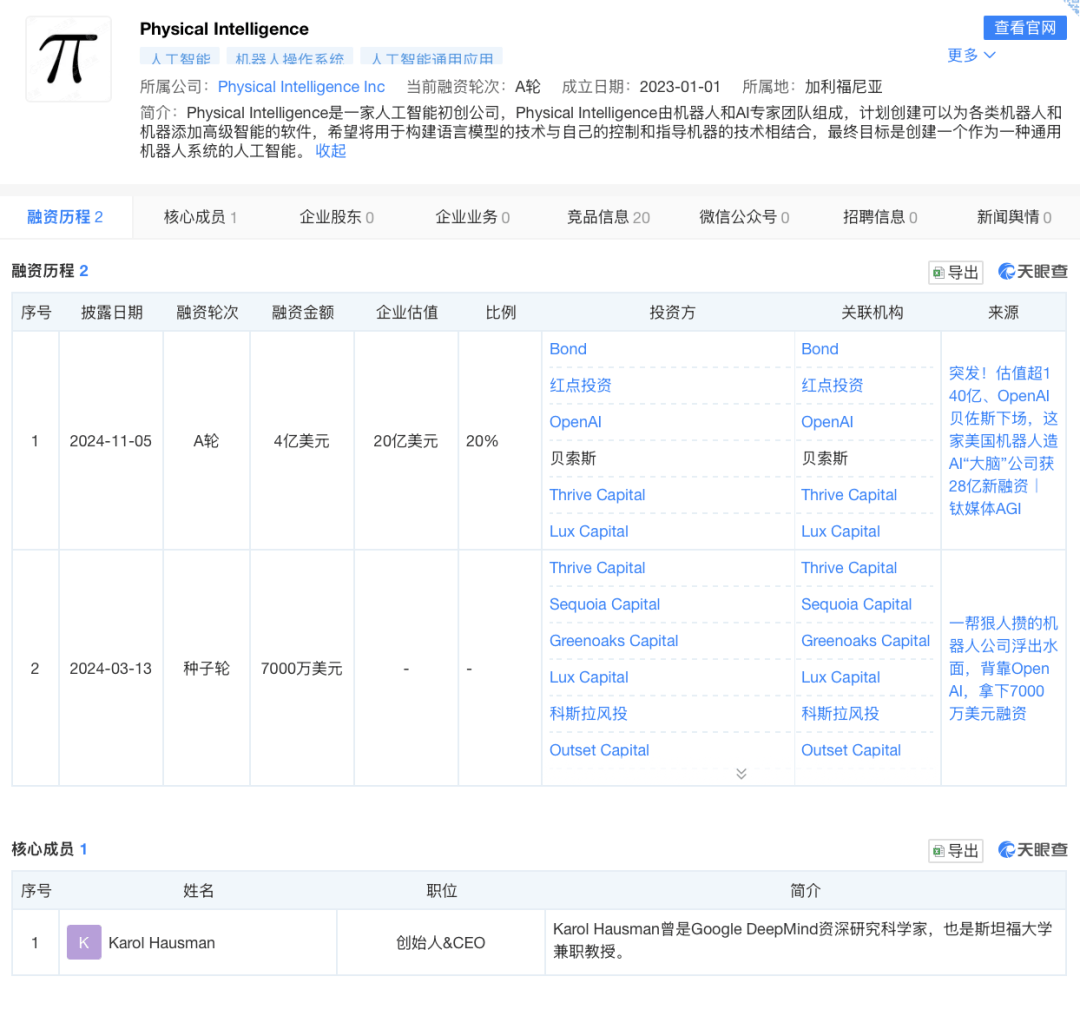Open the 更多 dropdown
This screenshot has width=1080, height=1016.
click(x=971, y=55)
